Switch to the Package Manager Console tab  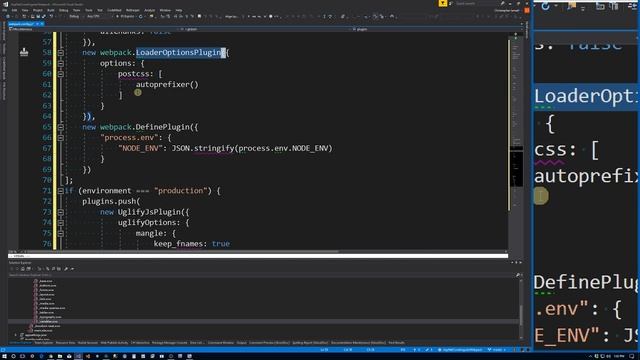point(169,343)
